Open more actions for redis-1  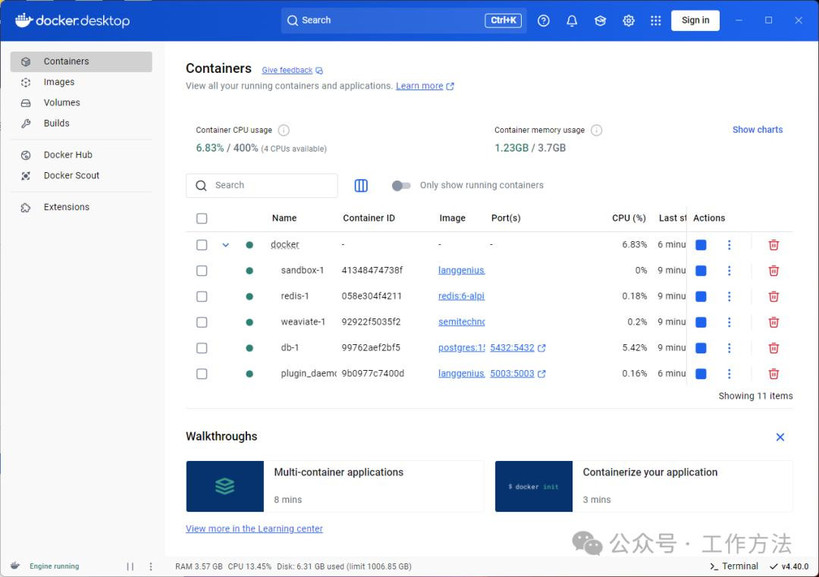click(x=729, y=297)
